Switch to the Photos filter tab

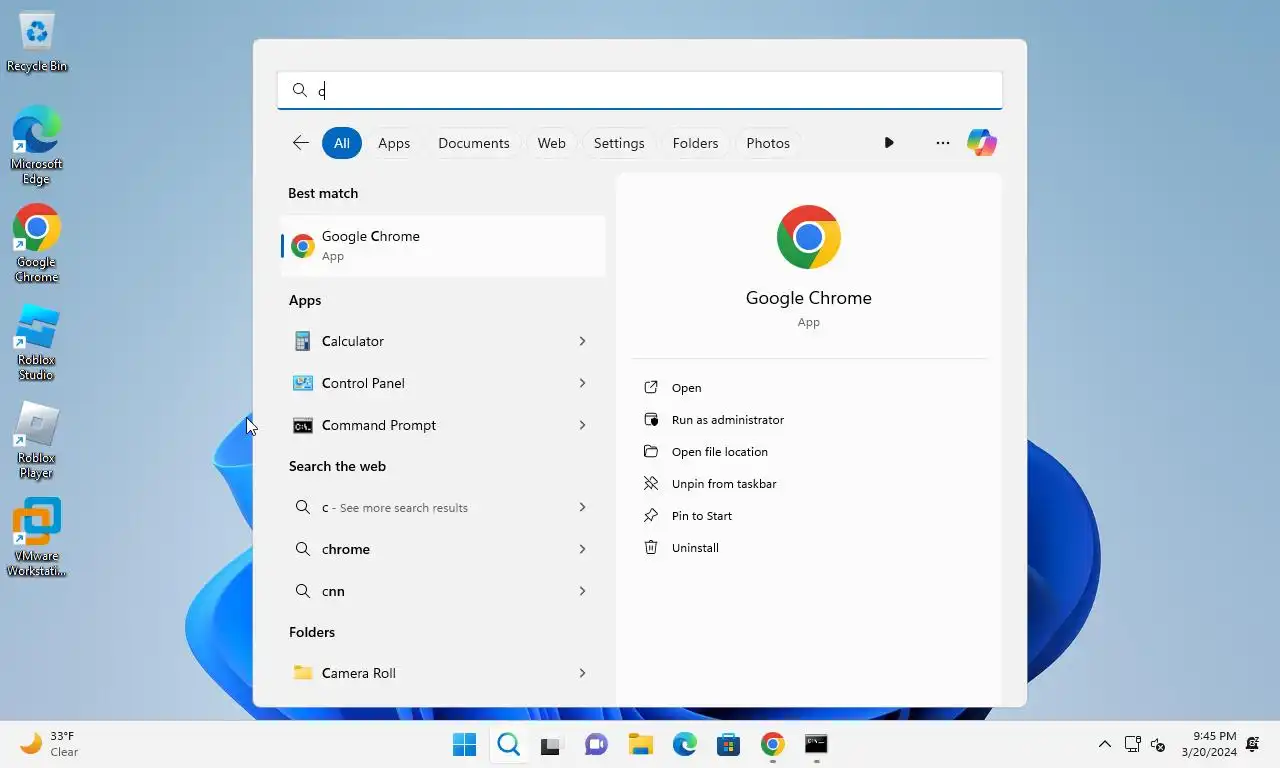[x=768, y=143]
